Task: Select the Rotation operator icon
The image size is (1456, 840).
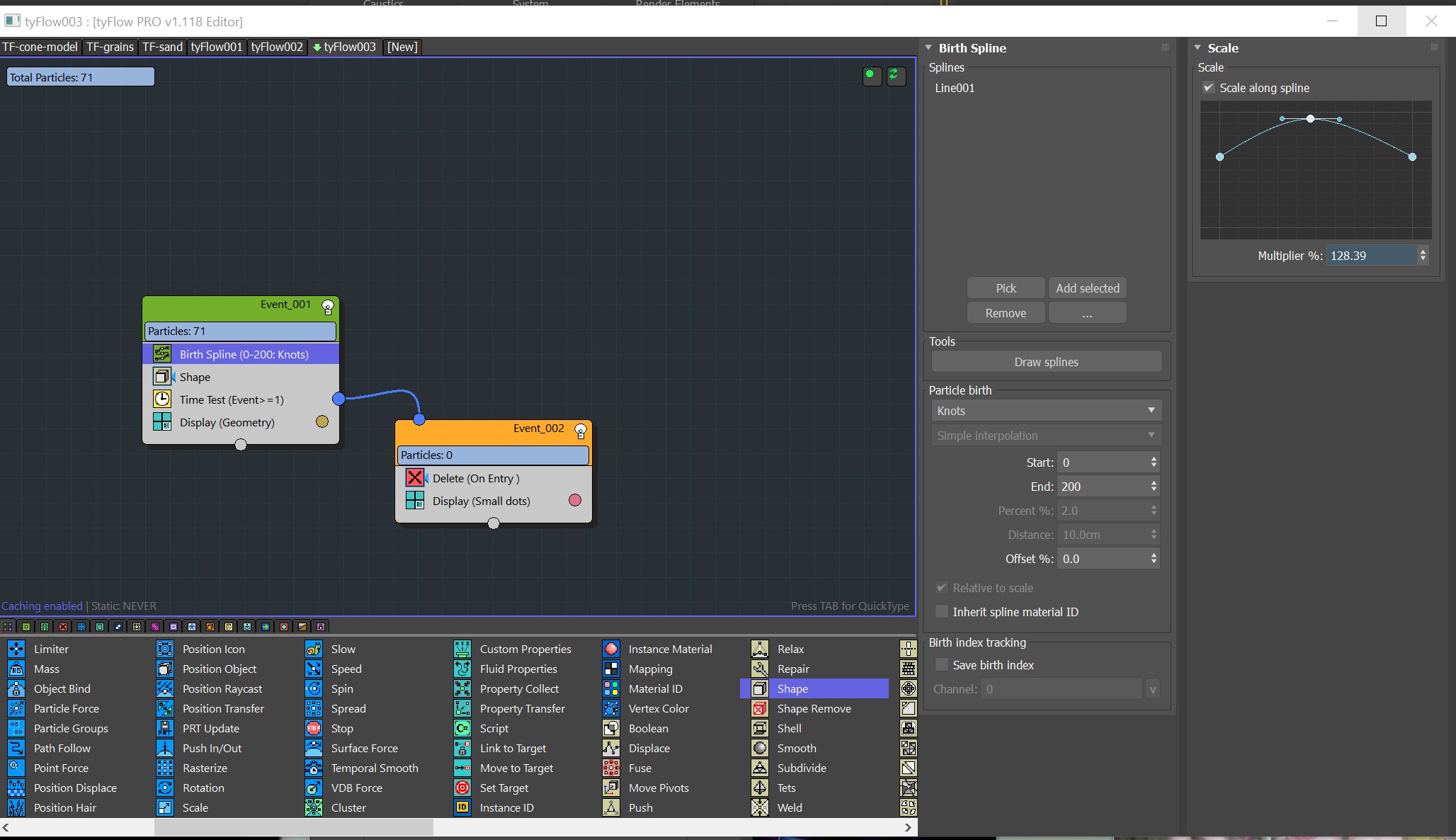Action: point(165,788)
